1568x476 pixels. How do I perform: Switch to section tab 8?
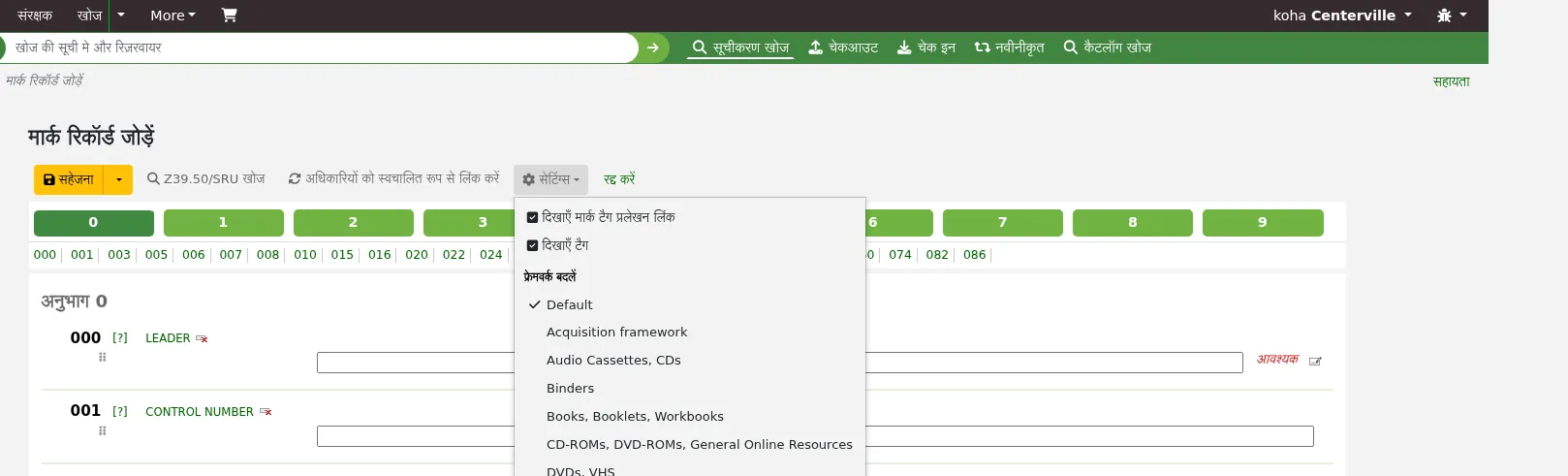click(1133, 223)
